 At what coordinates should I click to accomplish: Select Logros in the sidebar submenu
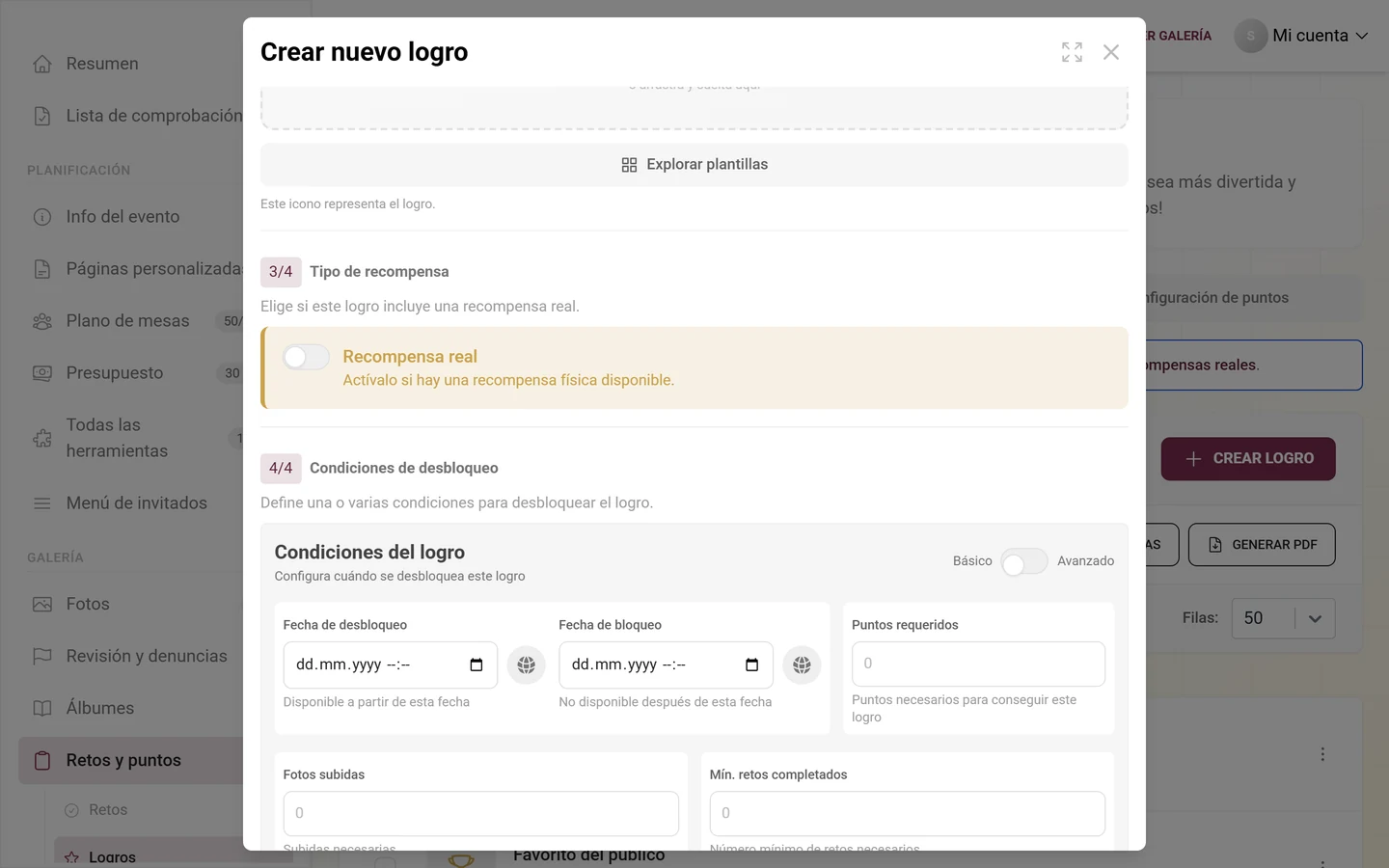coord(112,856)
